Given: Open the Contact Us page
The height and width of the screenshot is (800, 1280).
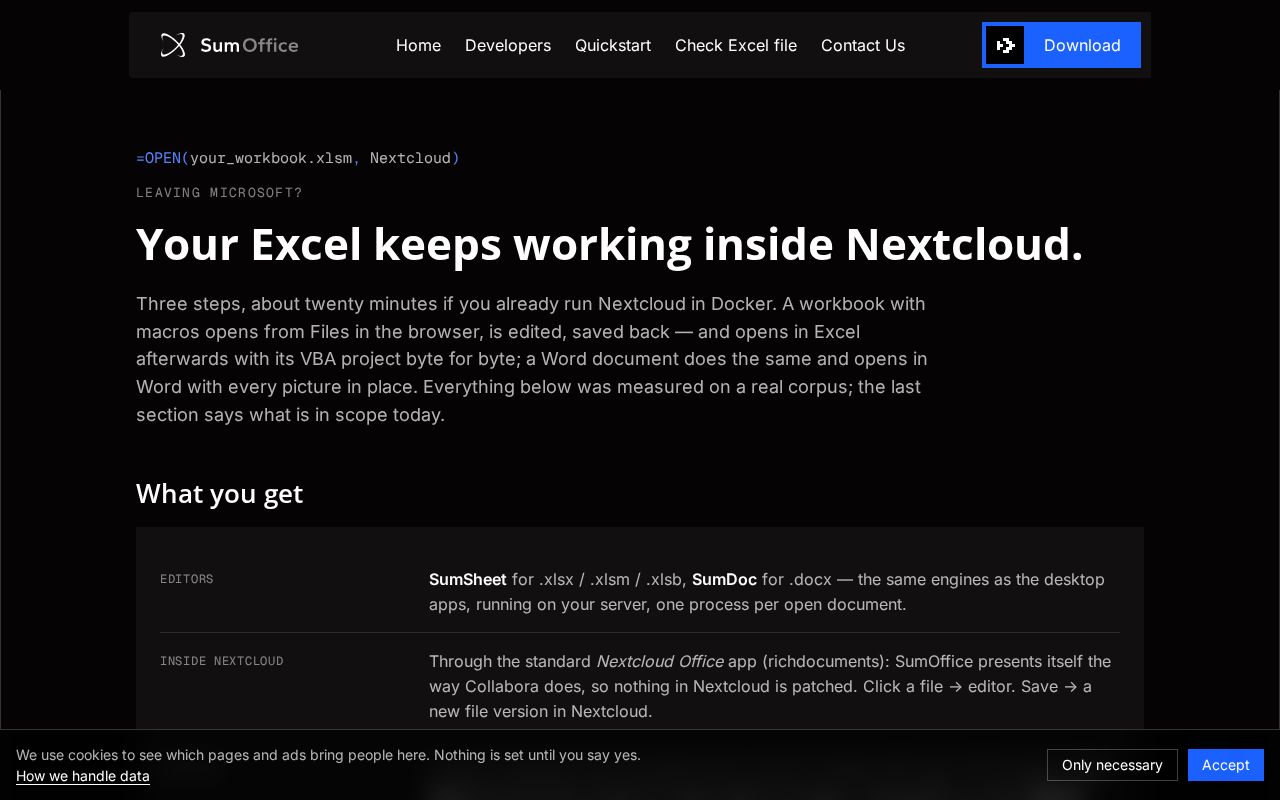Looking at the screenshot, I should [863, 45].
